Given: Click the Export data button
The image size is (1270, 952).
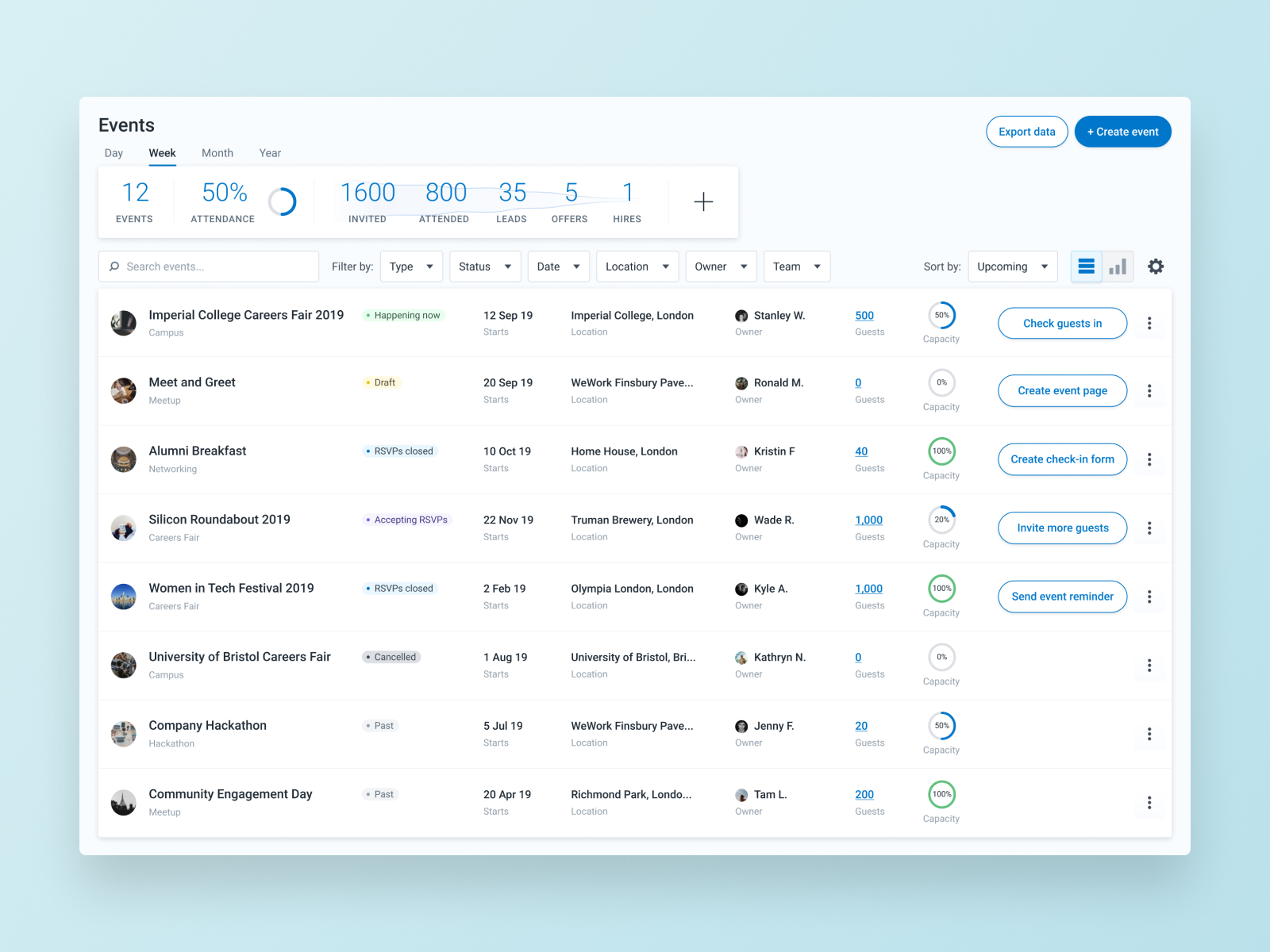Looking at the screenshot, I should (1026, 131).
